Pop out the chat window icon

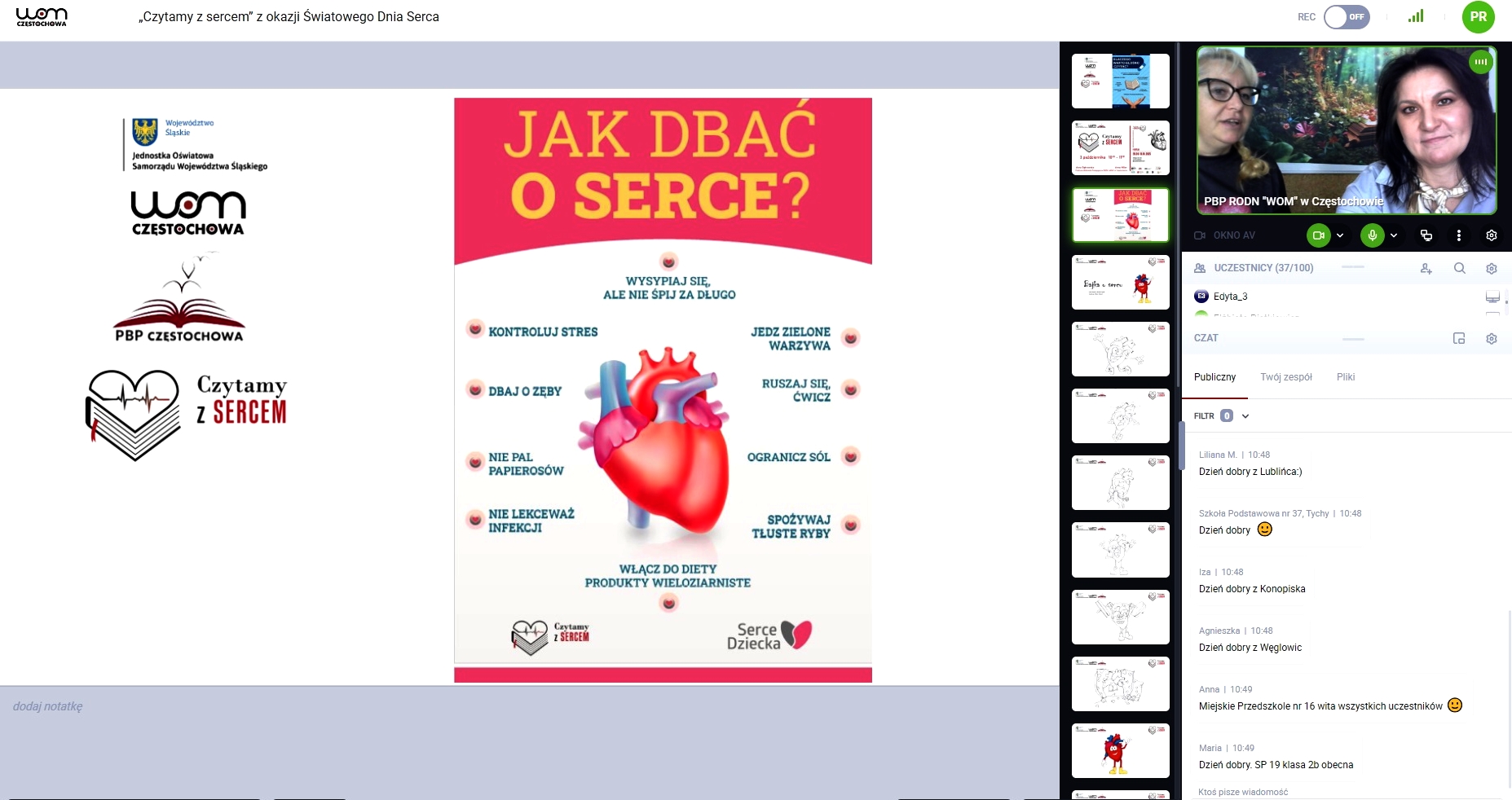point(1459,338)
